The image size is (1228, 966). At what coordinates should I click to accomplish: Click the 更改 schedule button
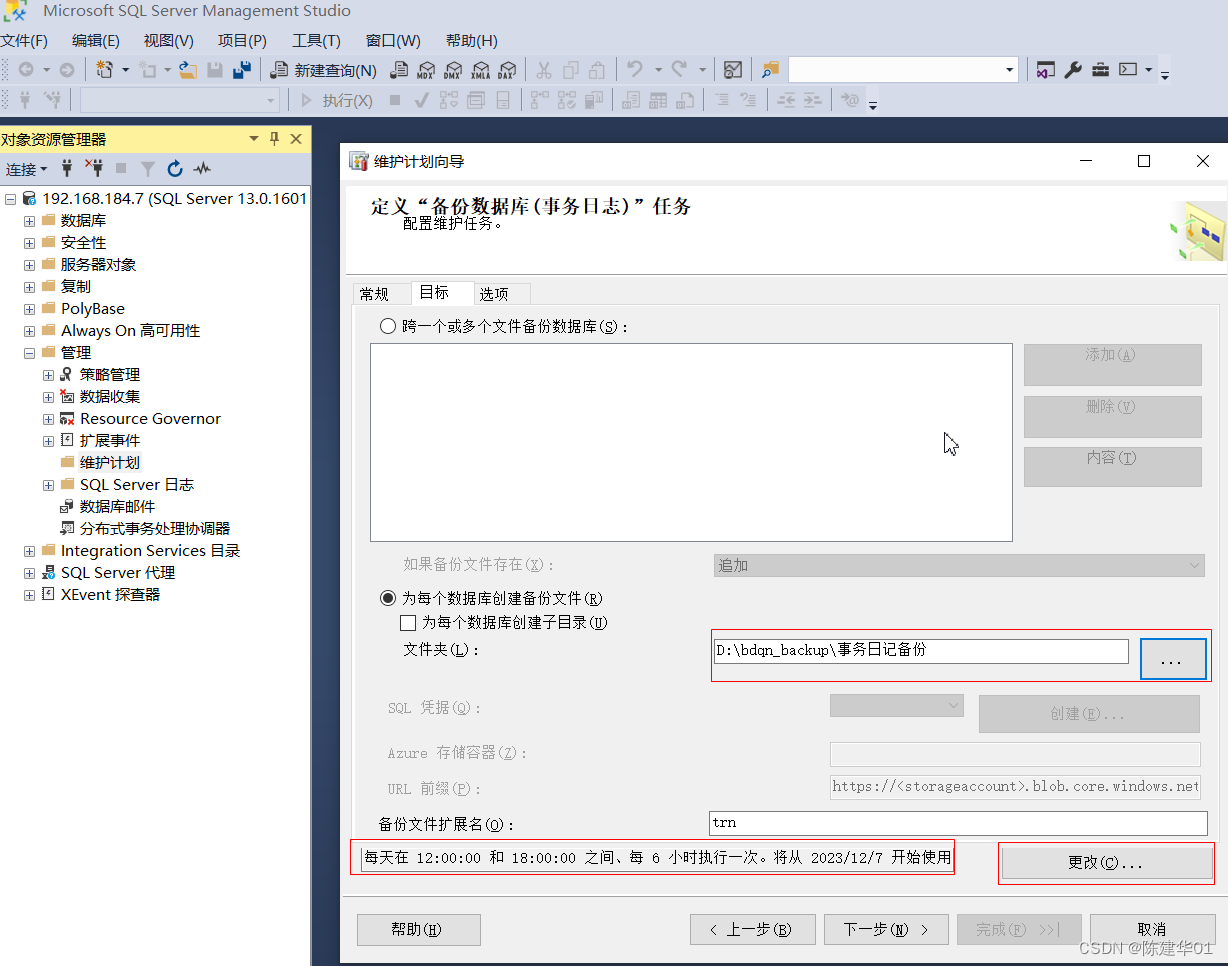click(1106, 862)
